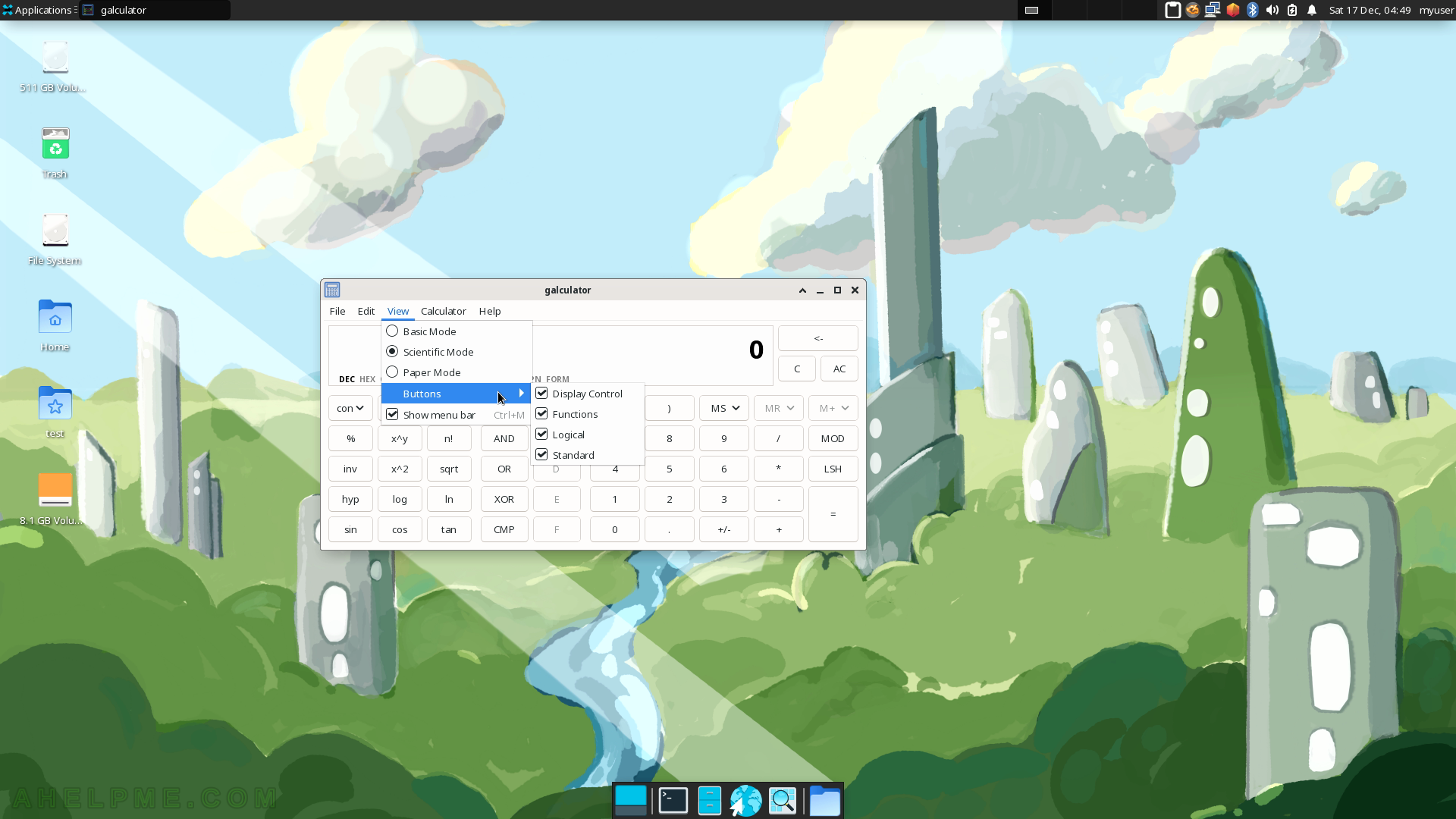Image resolution: width=1456 pixels, height=819 pixels.
Task: Open the network connections tray icon
Action: (1213, 10)
